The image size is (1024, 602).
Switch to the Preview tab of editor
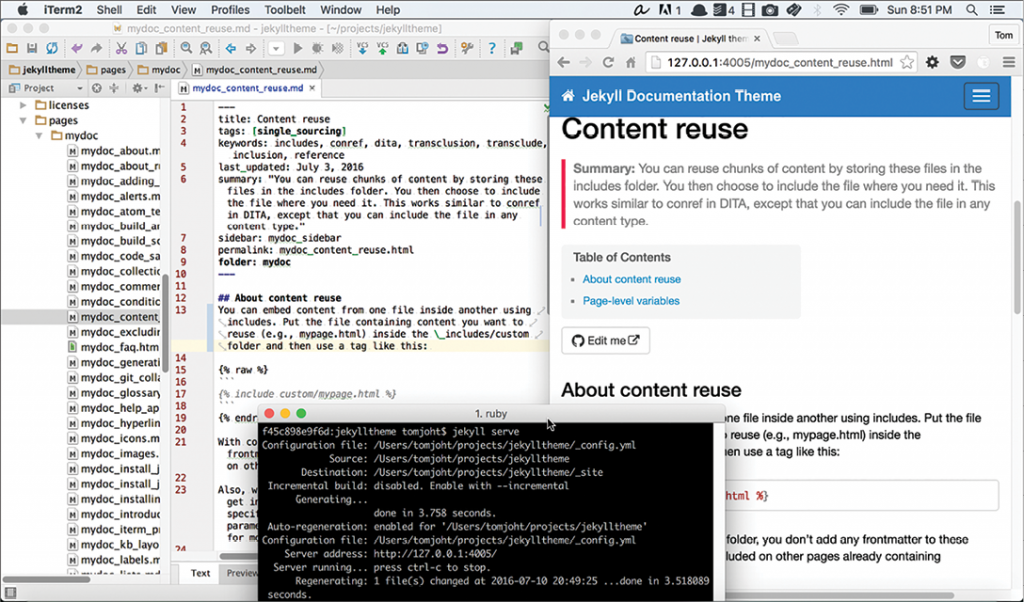pyautogui.click(x=242, y=573)
